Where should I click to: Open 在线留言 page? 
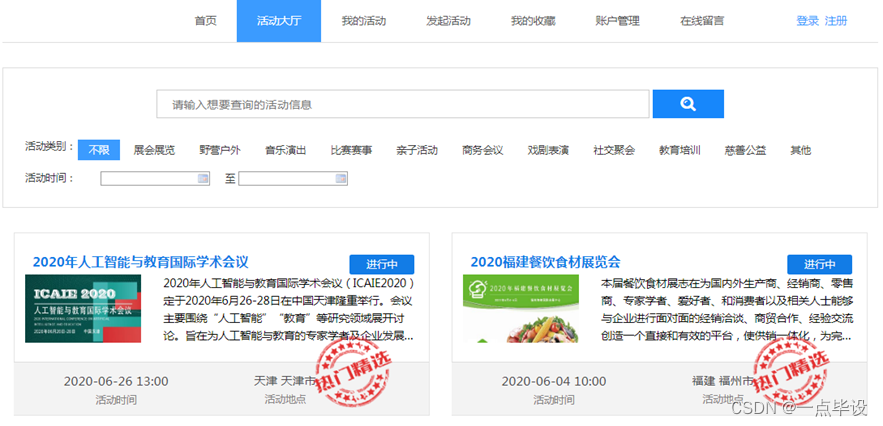[702, 21]
